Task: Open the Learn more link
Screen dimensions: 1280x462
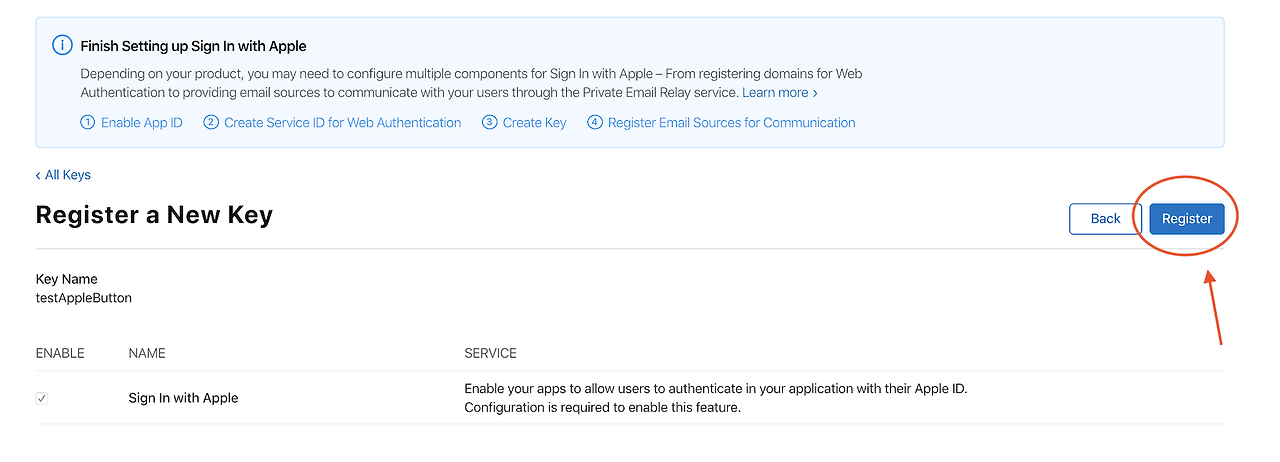Action: pyautogui.click(x=780, y=92)
